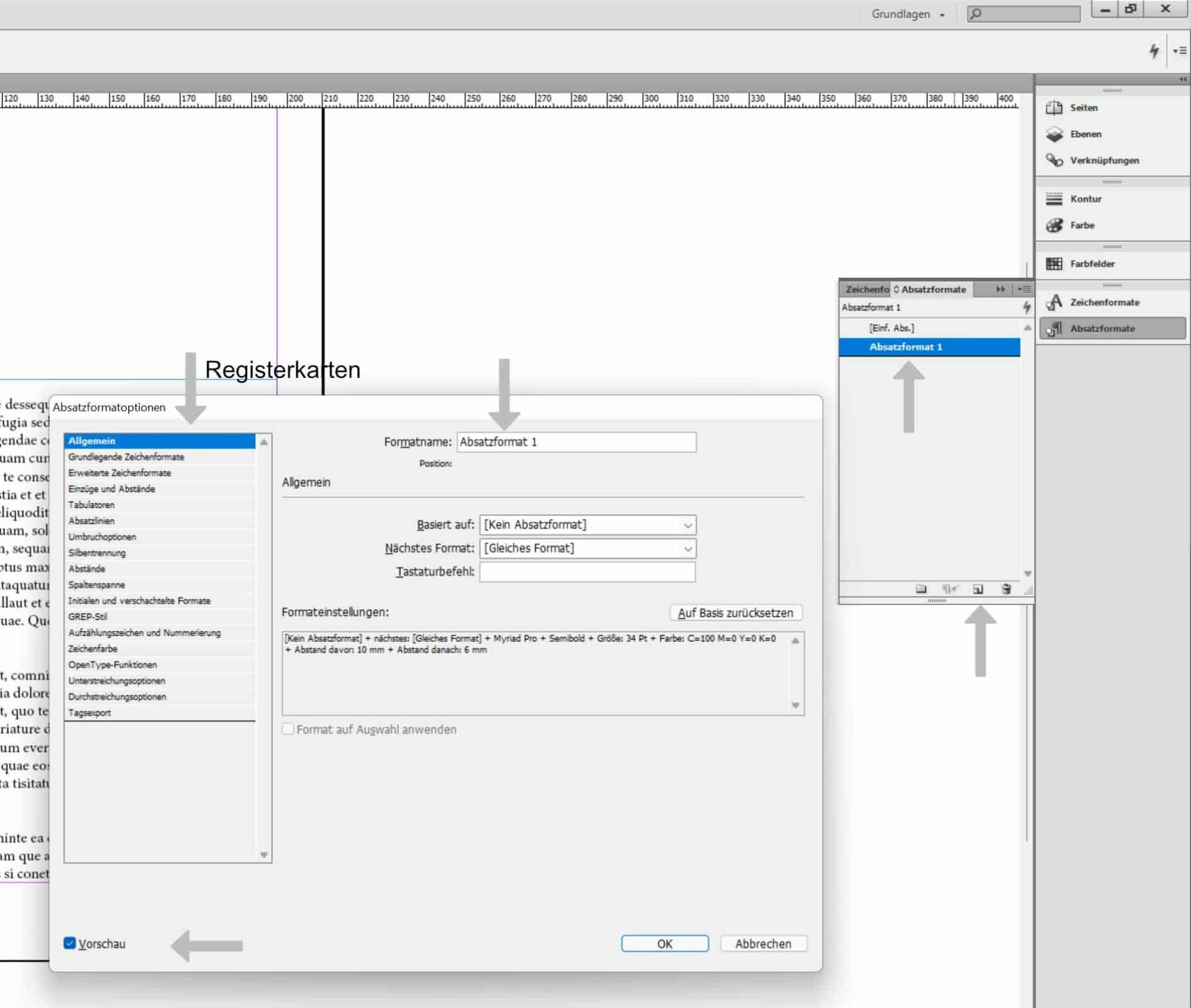Open the Absatzformate panel in the dock
This screenshot has width=1191, height=1008.
[1112, 328]
